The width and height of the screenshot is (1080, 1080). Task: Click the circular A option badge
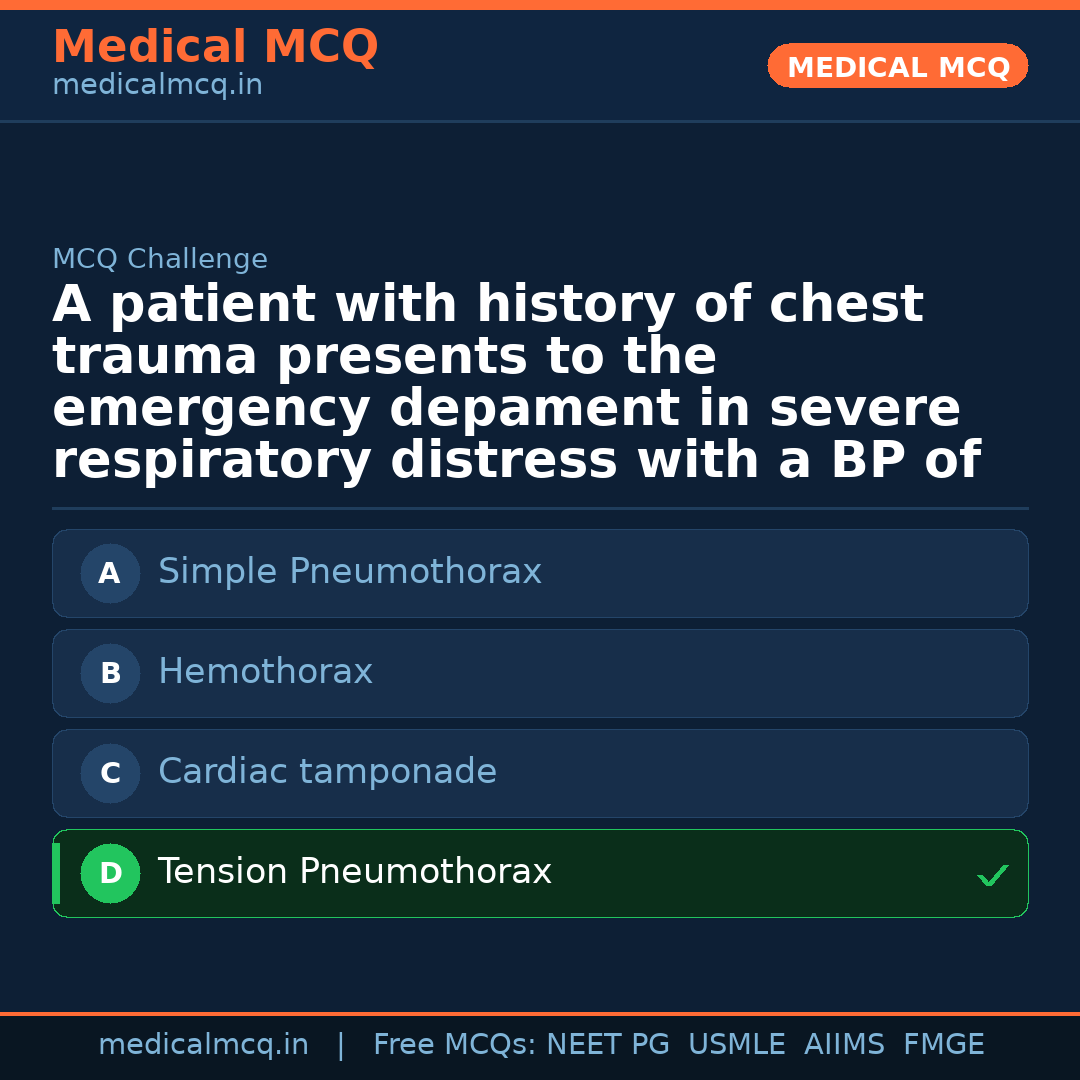tap(110, 573)
